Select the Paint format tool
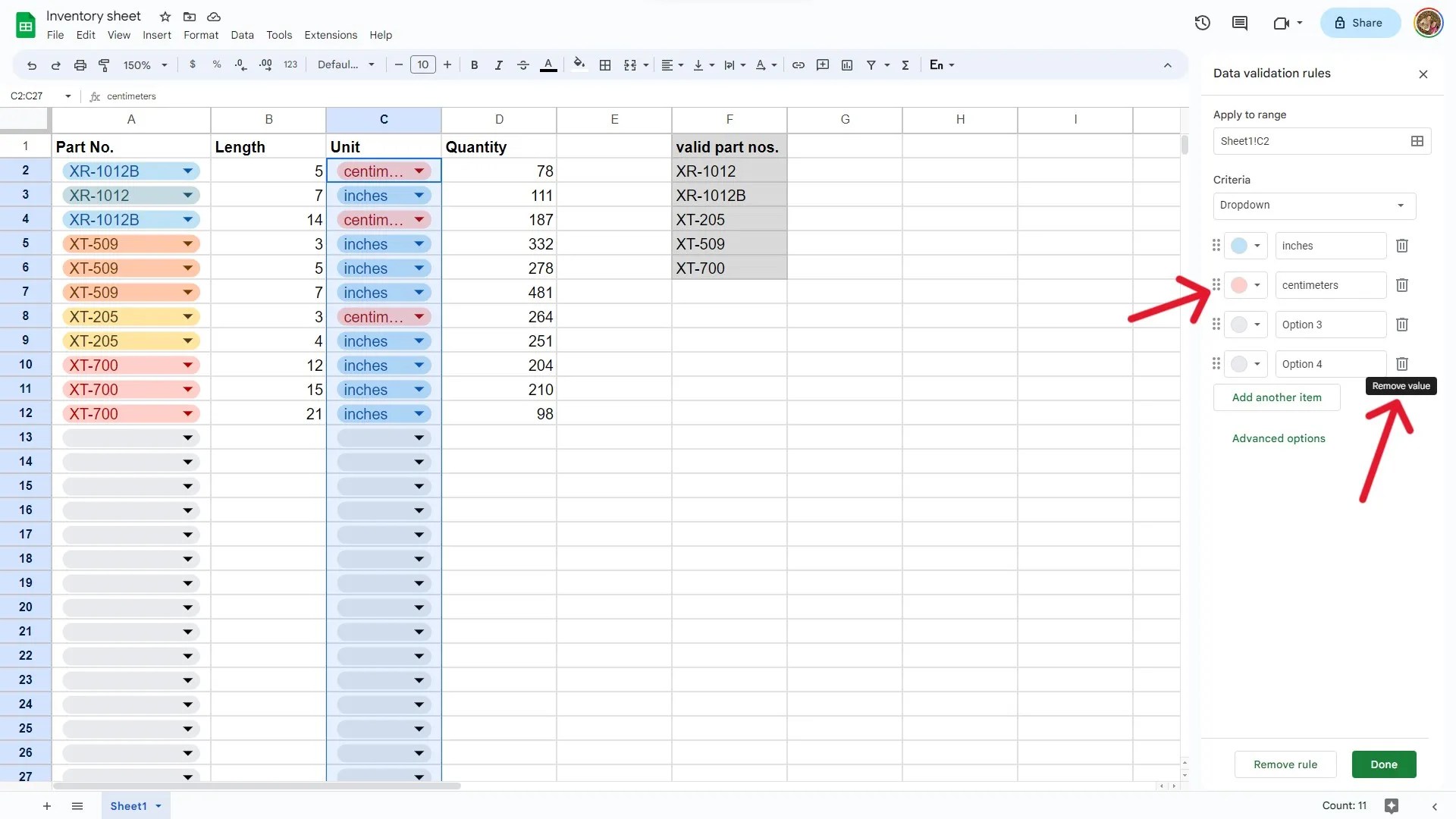The width and height of the screenshot is (1456, 819). 104,65
